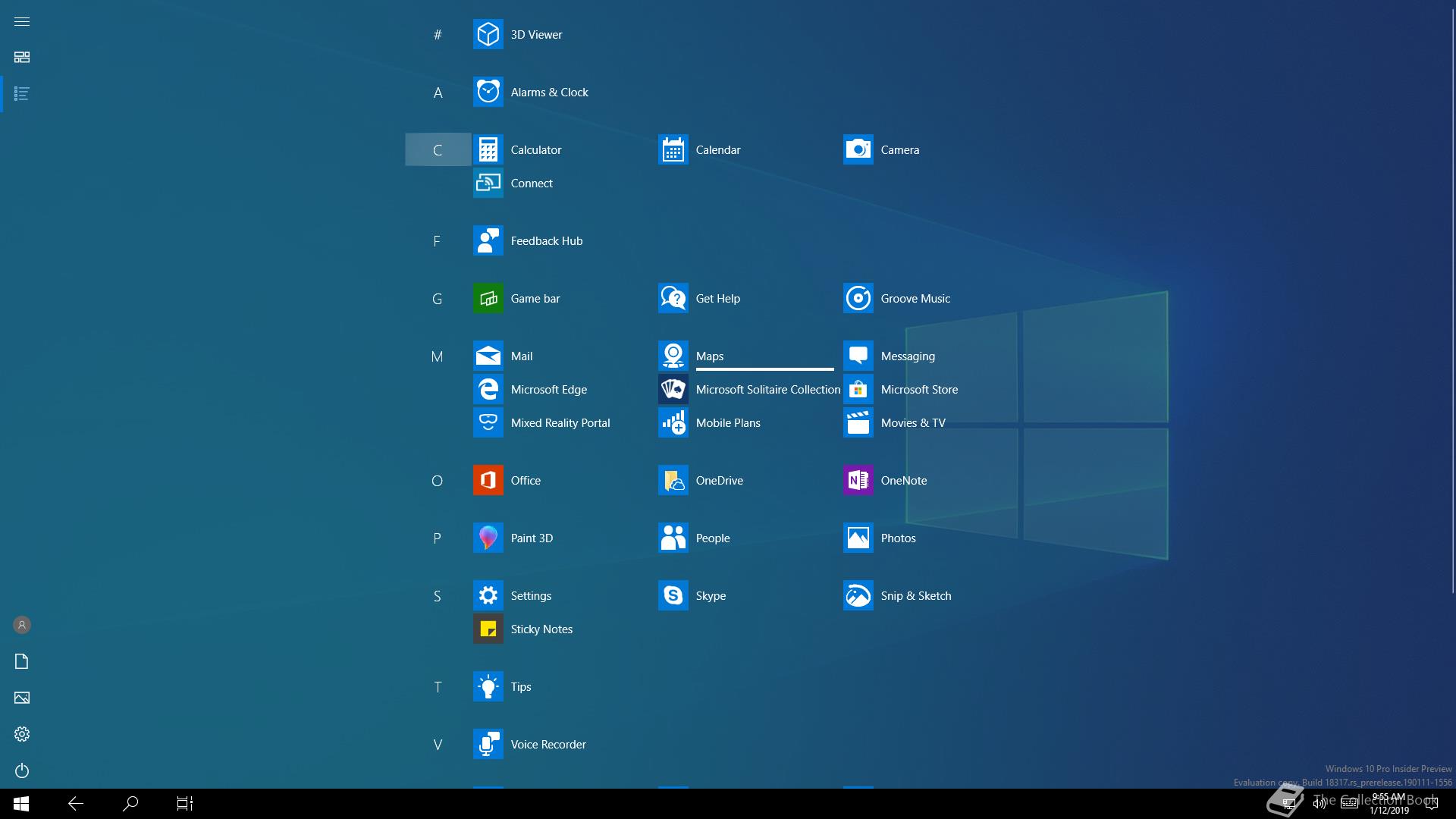The width and height of the screenshot is (1456, 819).
Task: Open the Snip & Sketch icon
Action: point(858,595)
